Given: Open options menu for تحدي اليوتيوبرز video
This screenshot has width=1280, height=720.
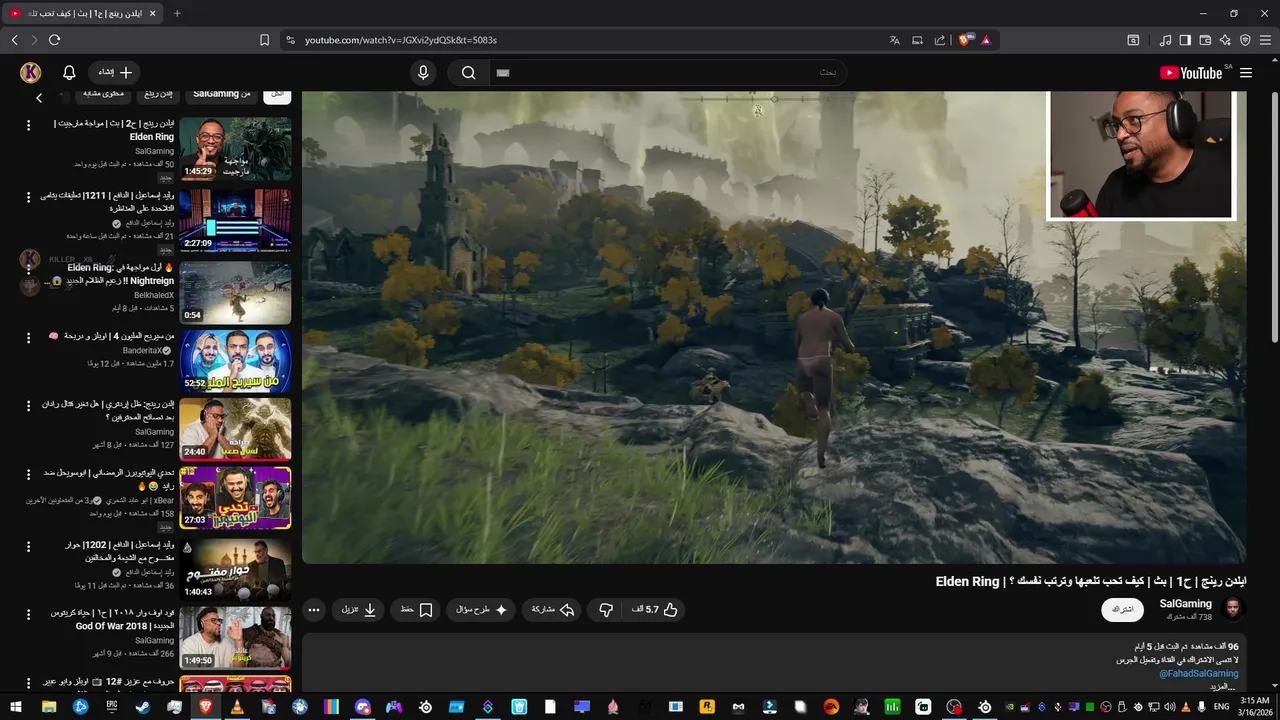Looking at the screenshot, I should (28, 475).
